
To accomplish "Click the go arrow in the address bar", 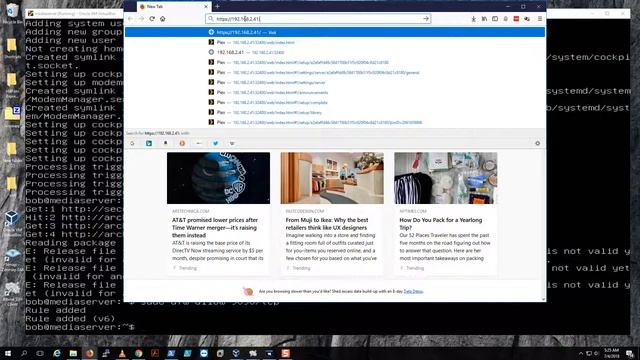I will pyautogui.click(x=426, y=19).
